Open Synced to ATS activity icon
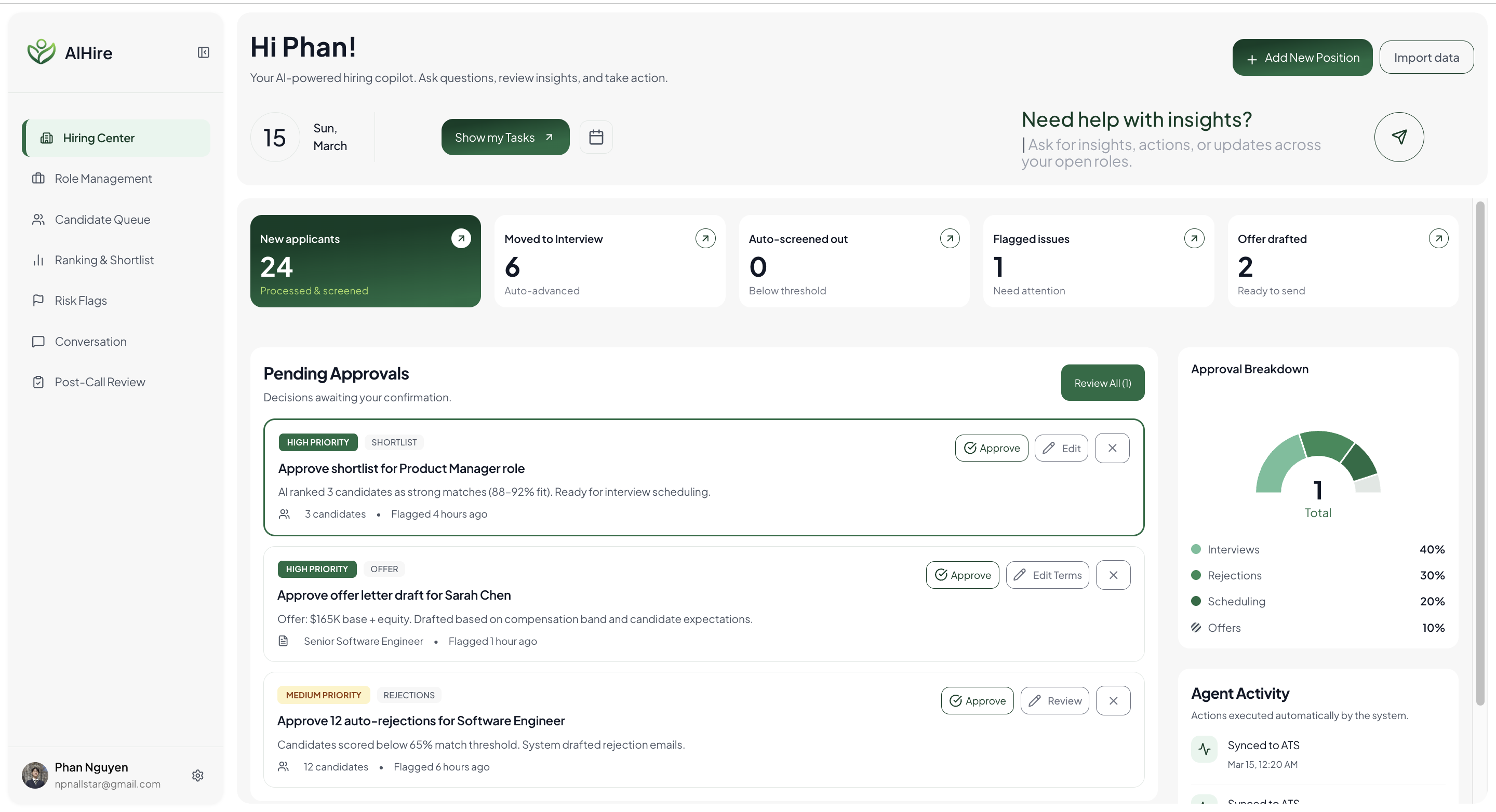 (x=1204, y=749)
